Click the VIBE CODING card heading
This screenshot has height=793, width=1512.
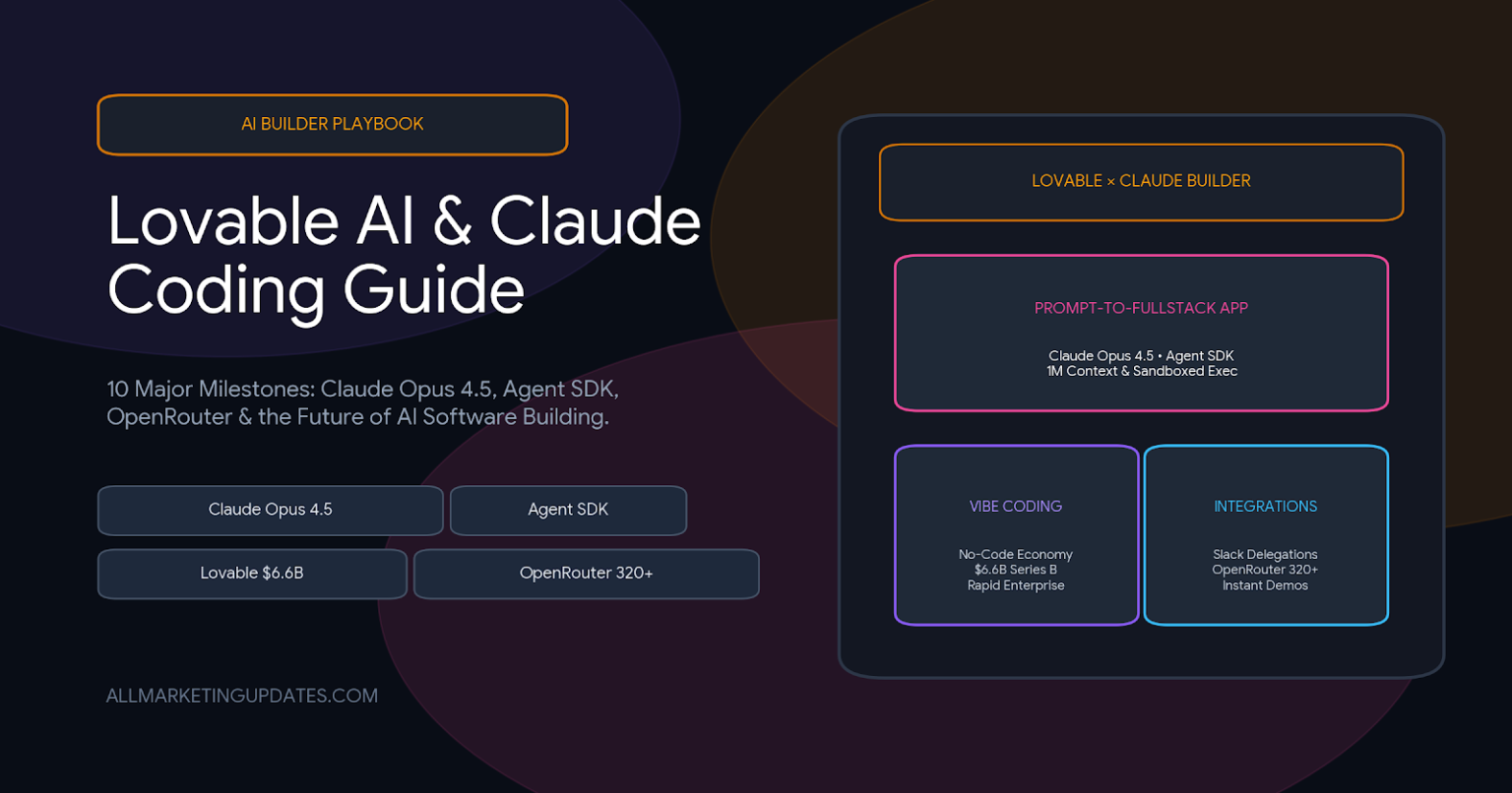1016,507
